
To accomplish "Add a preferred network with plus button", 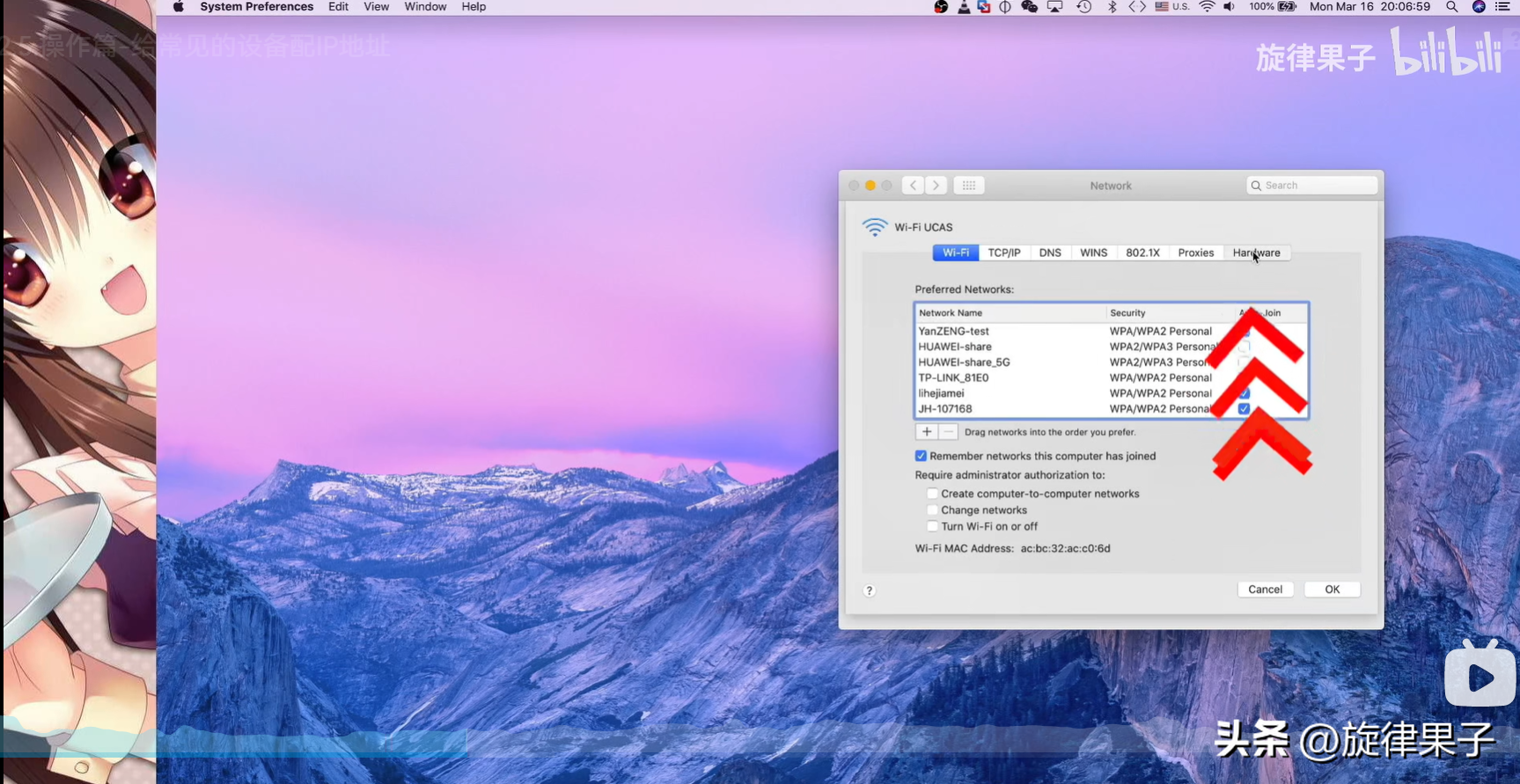I will [927, 432].
